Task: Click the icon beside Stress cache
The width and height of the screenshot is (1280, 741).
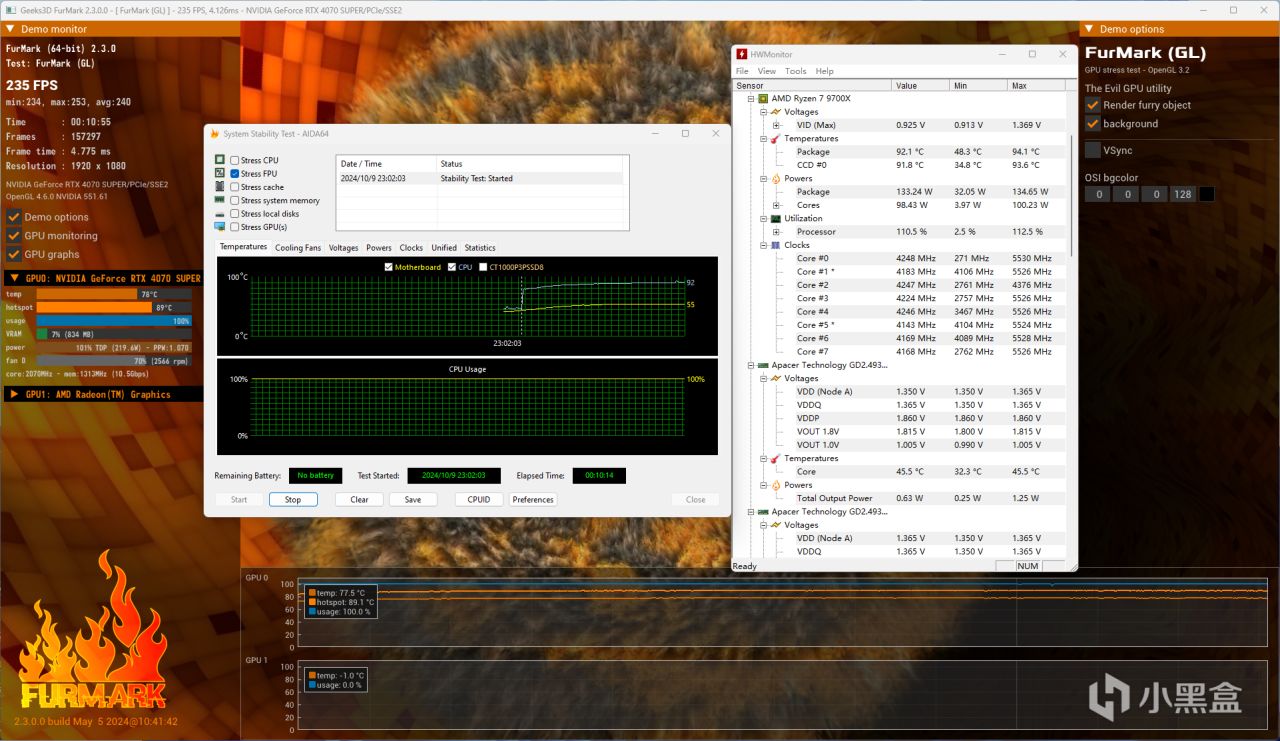Action: [x=220, y=187]
